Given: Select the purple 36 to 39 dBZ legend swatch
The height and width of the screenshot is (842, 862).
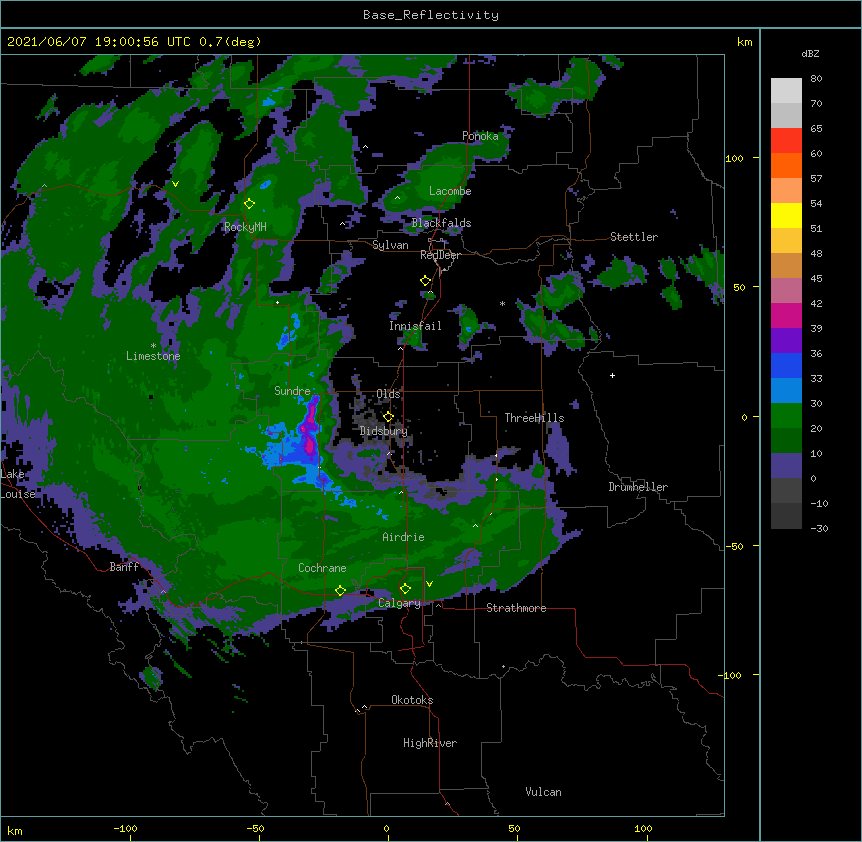Looking at the screenshot, I should point(786,341).
